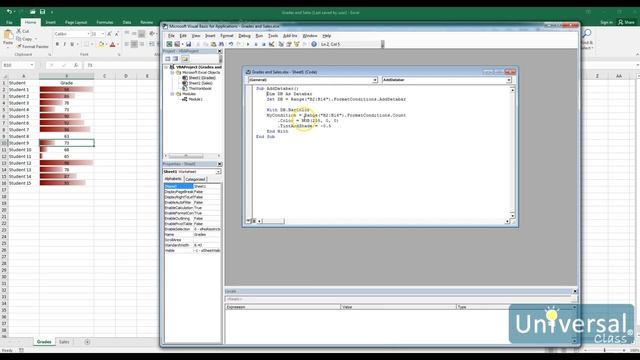
Task: Open the Excel Page Layout ribbon tab
Action: coord(76,22)
